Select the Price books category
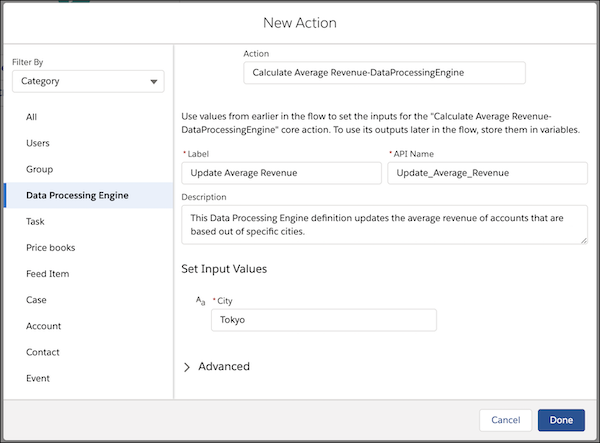 [51, 248]
